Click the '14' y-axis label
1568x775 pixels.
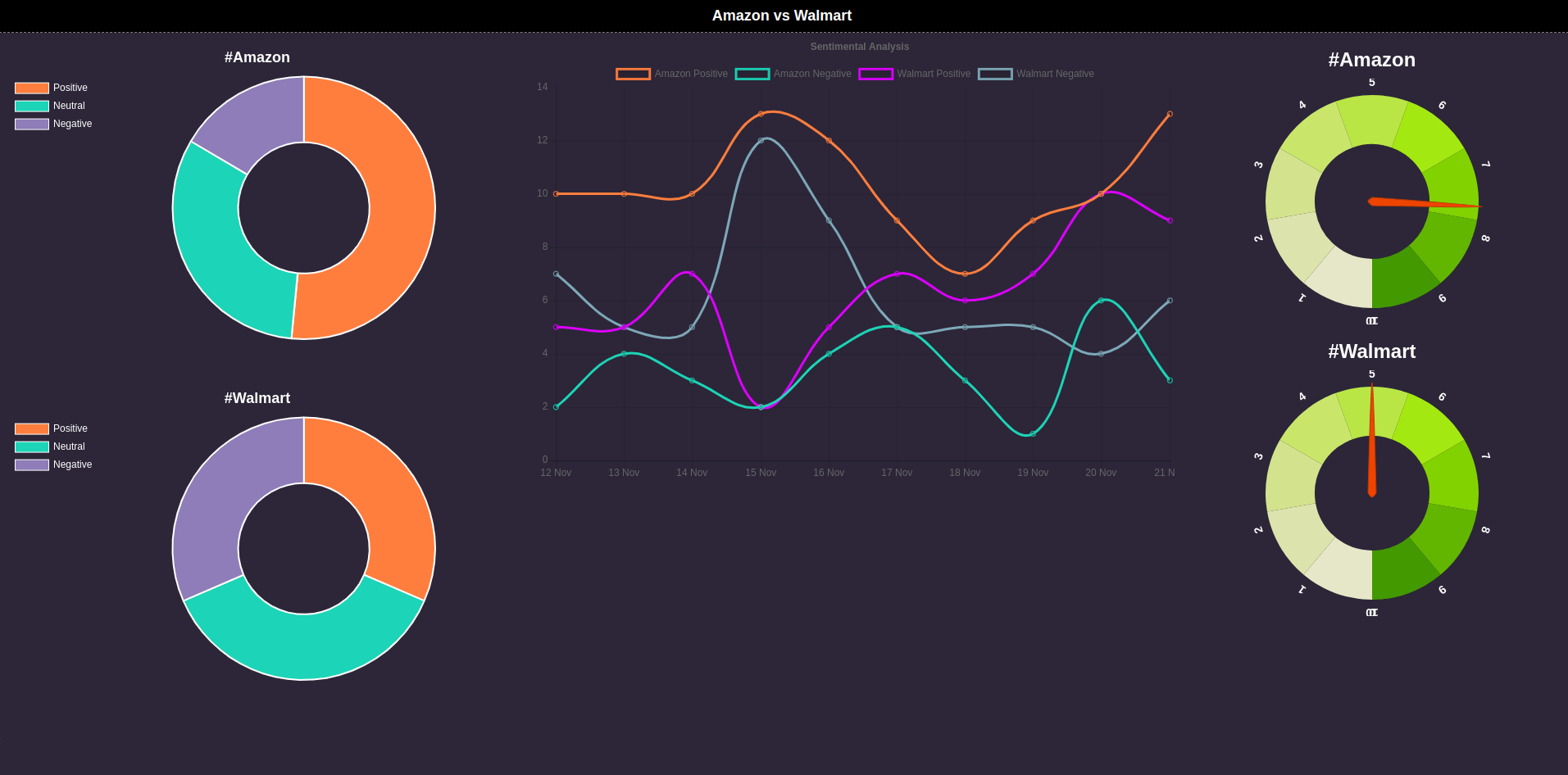[x=542, y=87]
